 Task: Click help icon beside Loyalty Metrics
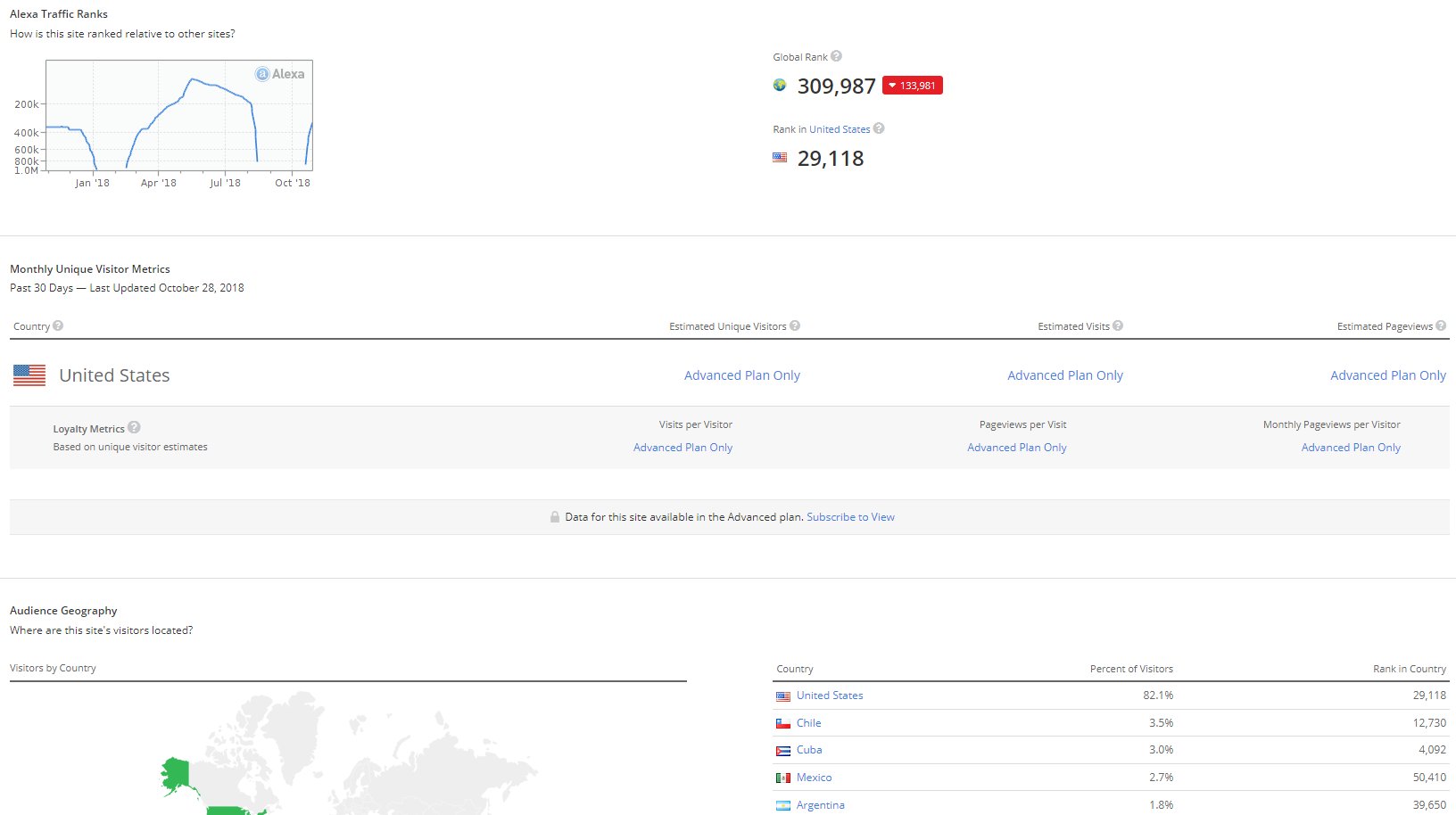tap(134, 428)
